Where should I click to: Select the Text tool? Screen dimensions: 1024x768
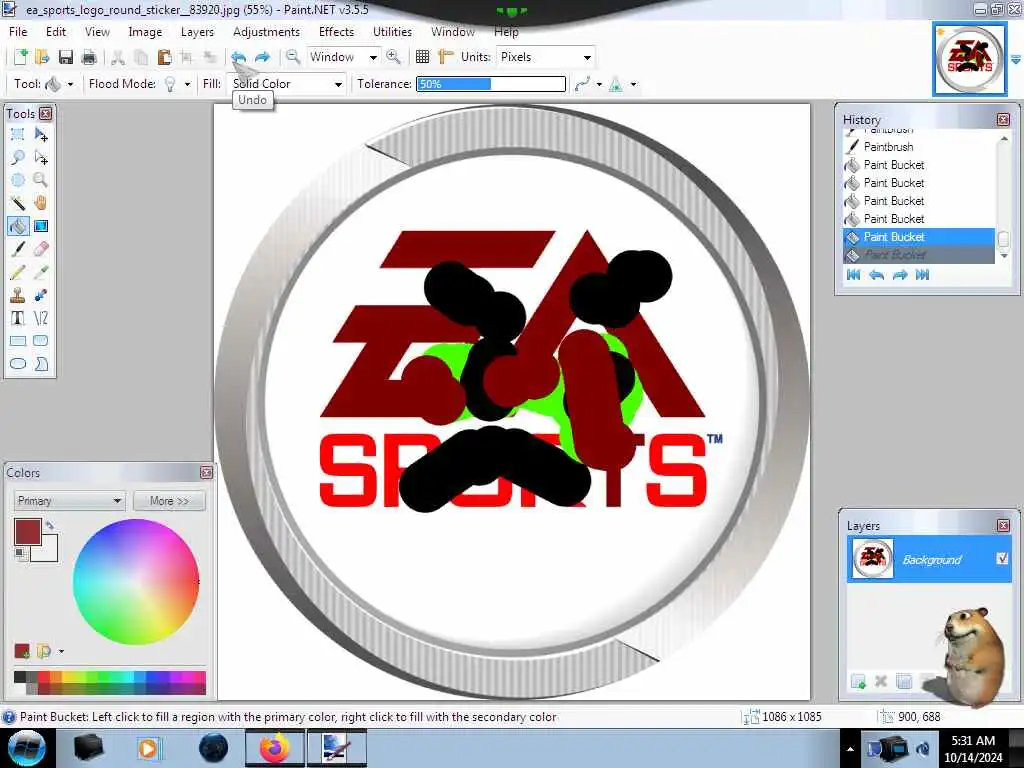pyautogui.click(x=18, y=318)
